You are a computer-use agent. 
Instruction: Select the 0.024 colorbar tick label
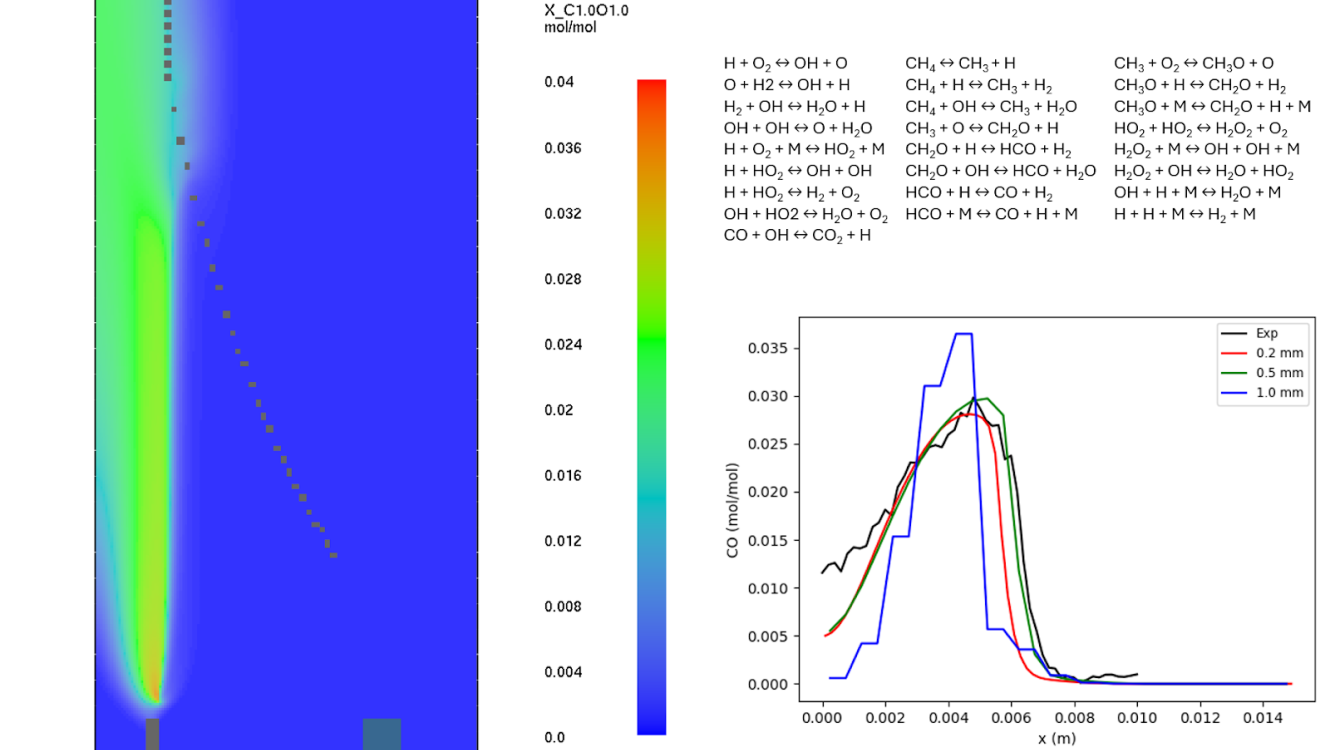(563, 344)
